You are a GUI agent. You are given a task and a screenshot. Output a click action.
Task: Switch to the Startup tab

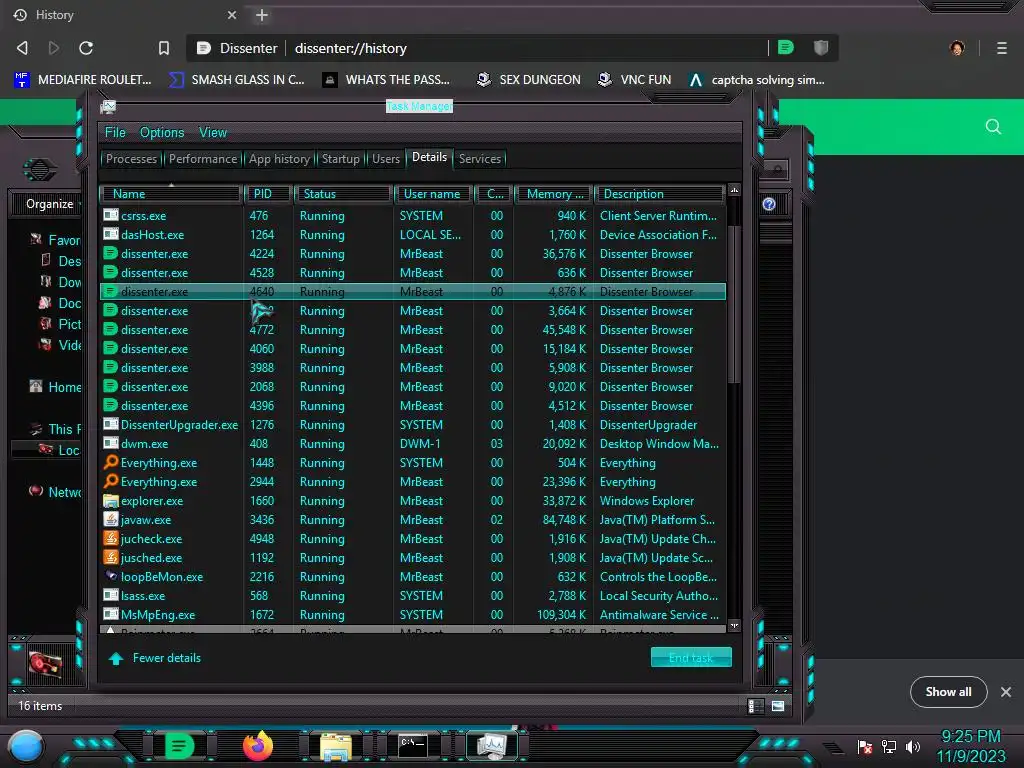[340, 159]
